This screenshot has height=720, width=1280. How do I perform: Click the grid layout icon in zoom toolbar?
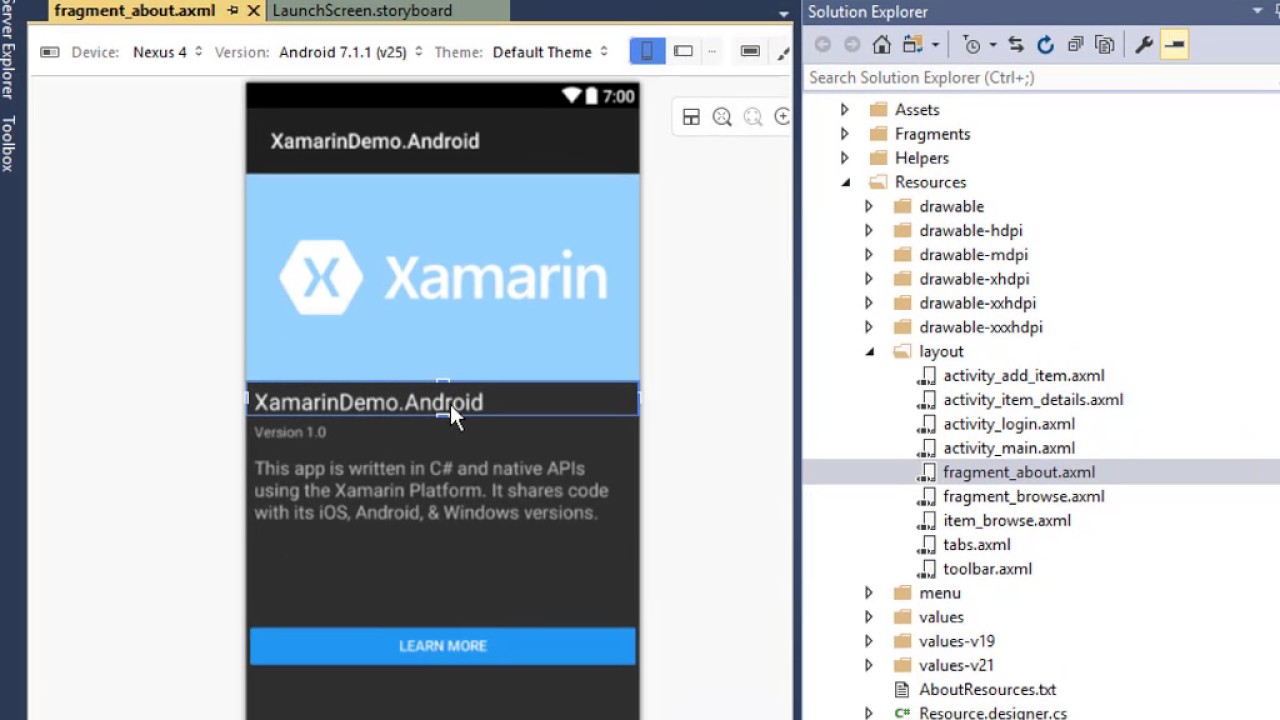point(691,117)
